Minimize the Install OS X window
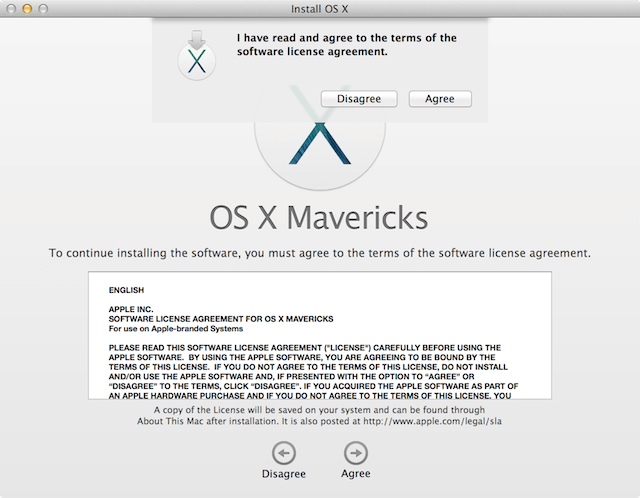Screen dimensions: 640x498 pos(27,9)
